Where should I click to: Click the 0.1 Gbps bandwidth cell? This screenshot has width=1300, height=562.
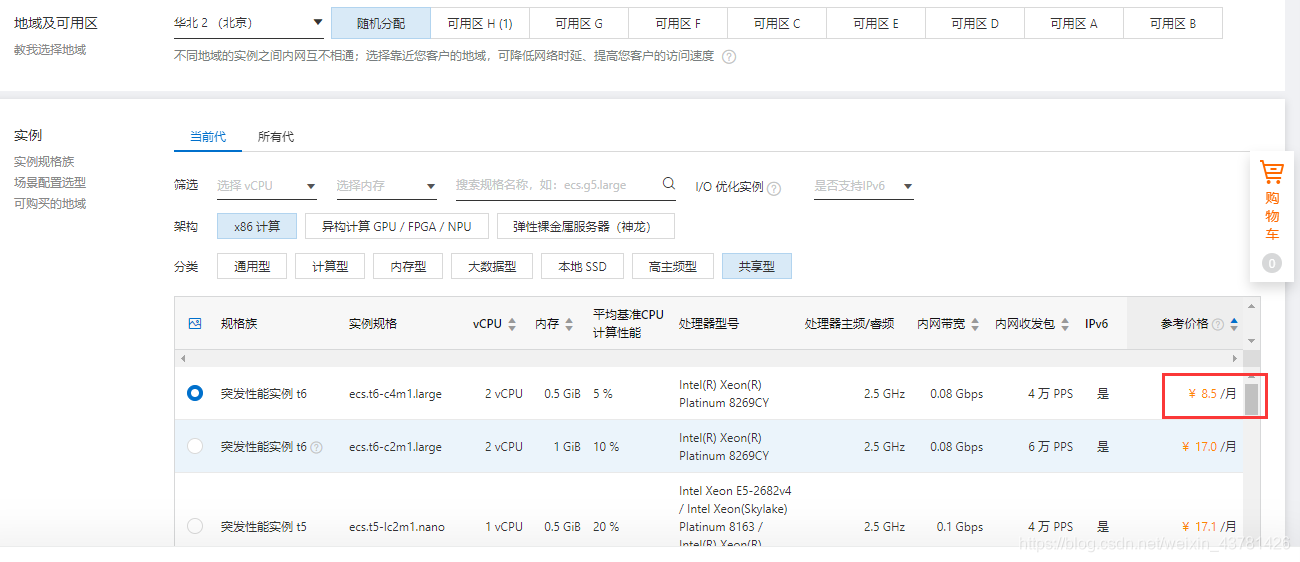[960, 526]
